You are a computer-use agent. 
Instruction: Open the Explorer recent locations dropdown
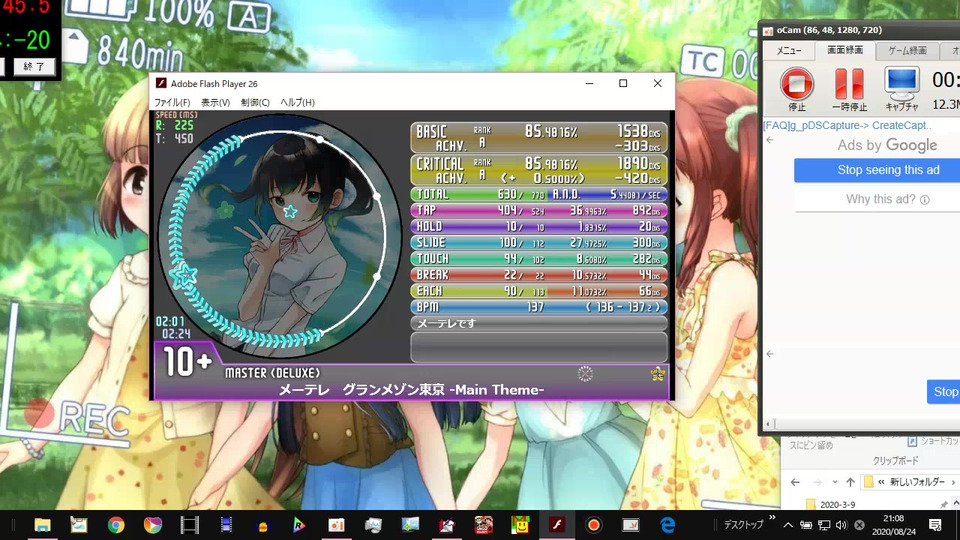tap(834, 482)
